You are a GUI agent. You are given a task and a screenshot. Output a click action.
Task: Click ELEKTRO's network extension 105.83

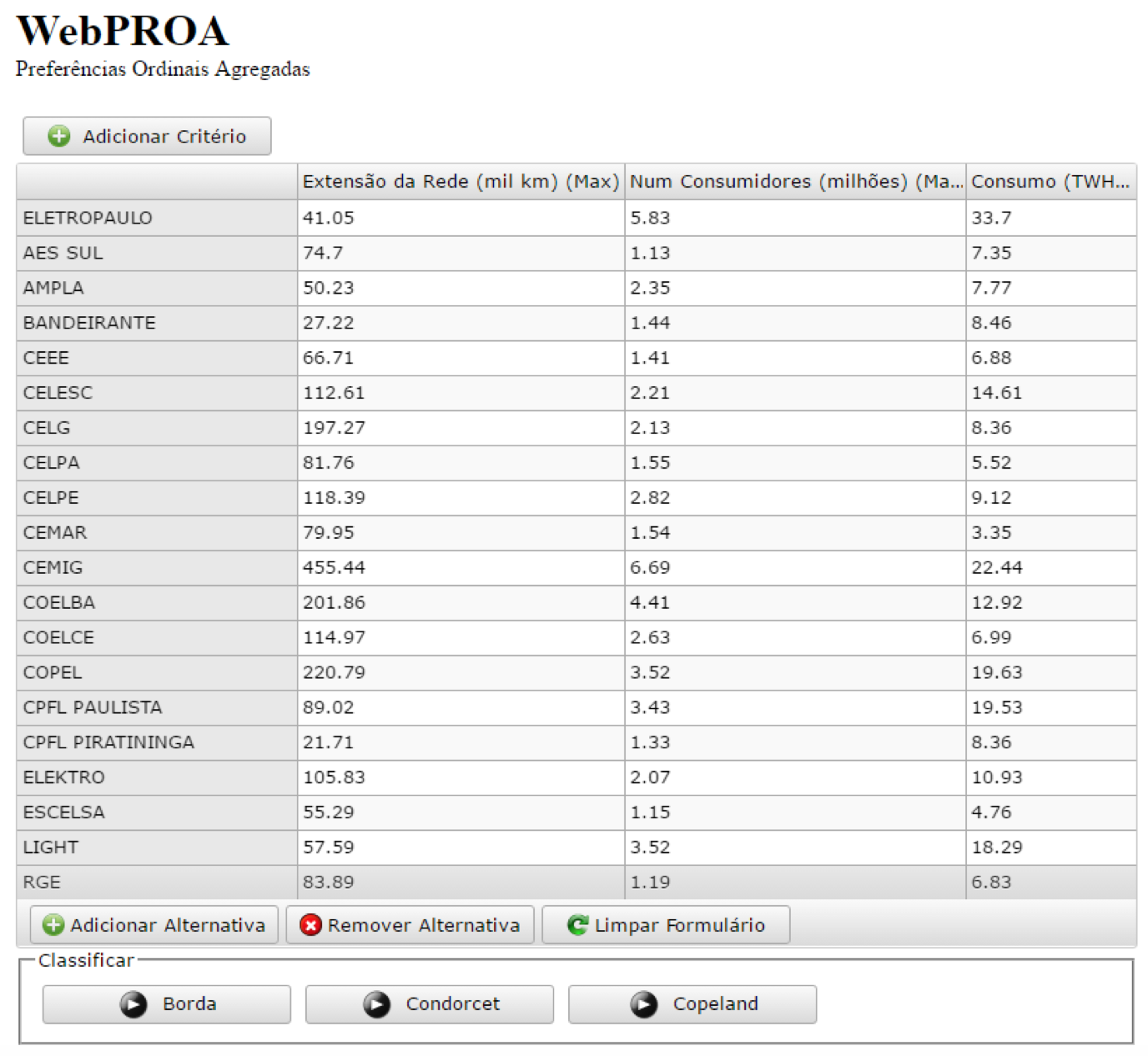(x=461, y=778)
